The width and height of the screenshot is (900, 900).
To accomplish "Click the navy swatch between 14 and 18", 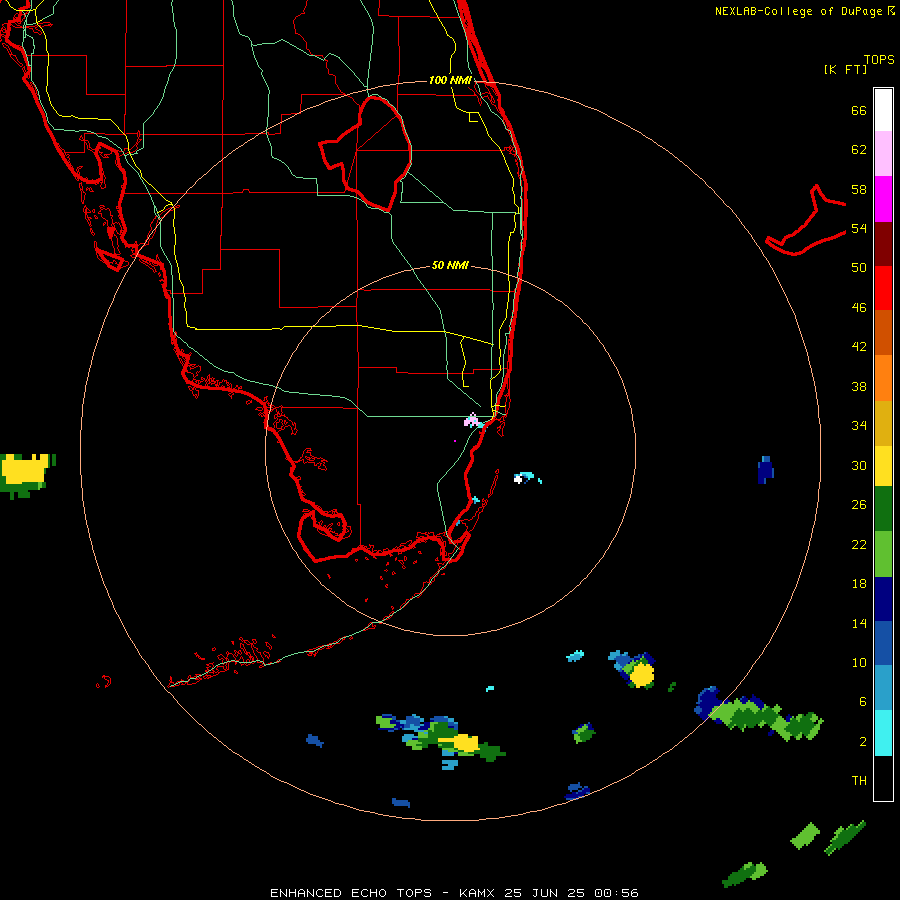I will pyautogui.click(x=883, y=599).
